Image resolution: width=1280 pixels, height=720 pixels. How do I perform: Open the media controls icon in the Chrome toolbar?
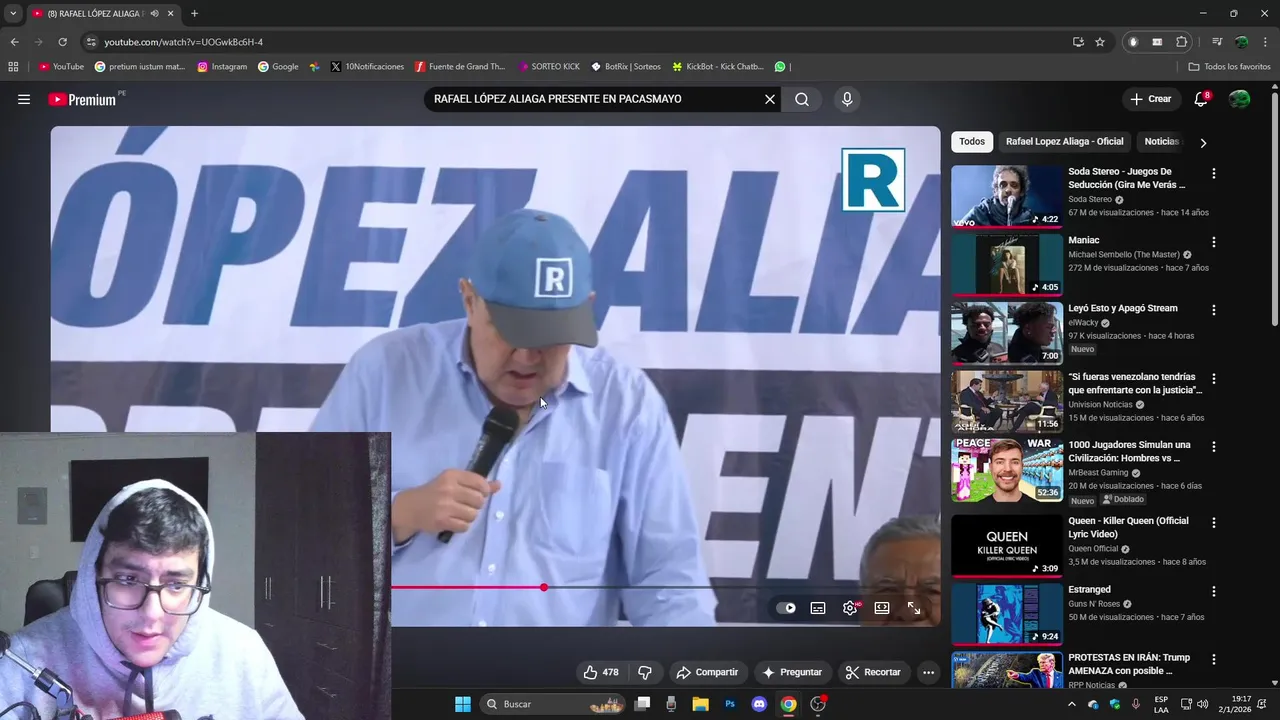coord(1217,42)
